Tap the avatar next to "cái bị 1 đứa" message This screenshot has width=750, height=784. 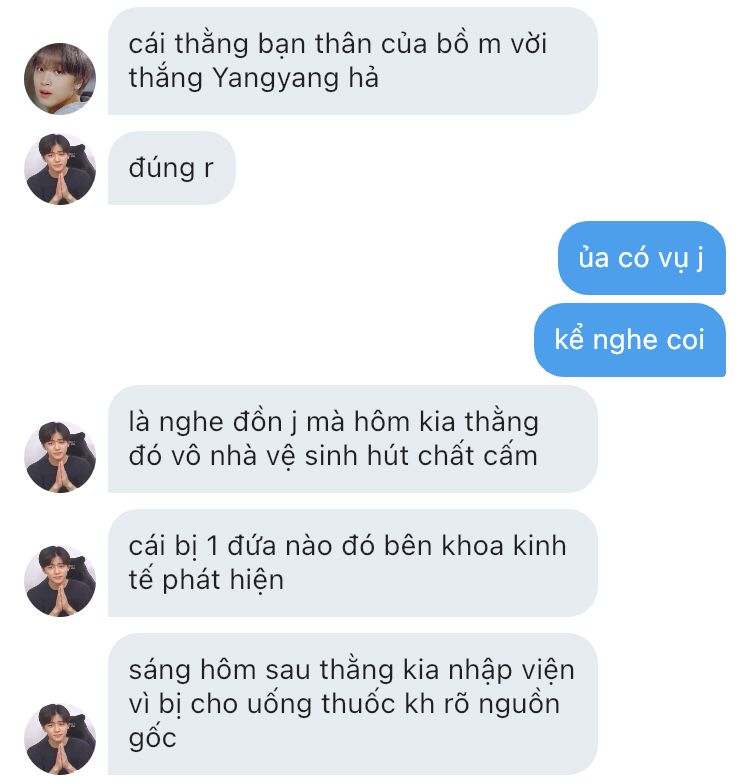60,581
